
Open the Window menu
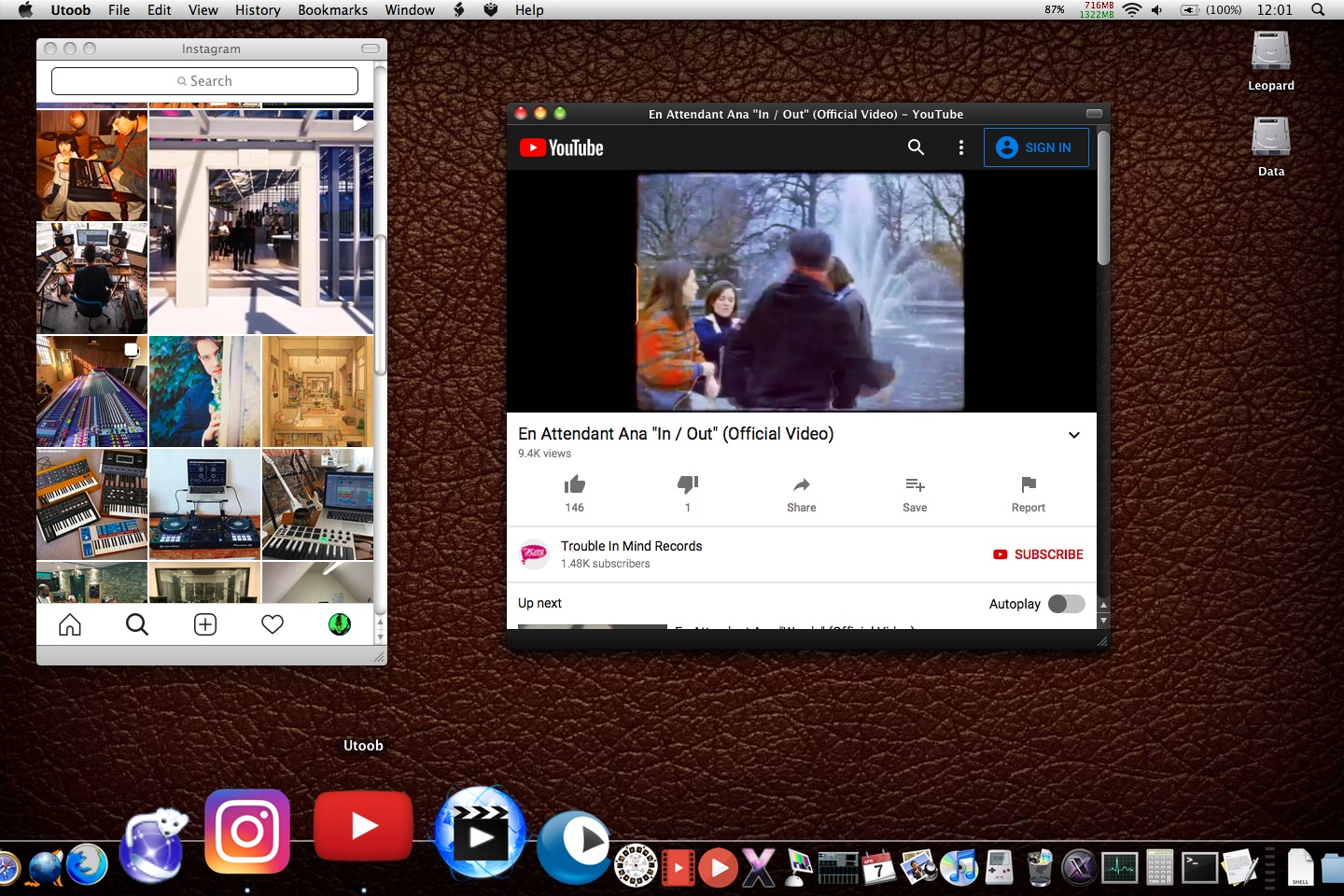pyautogui.click(x=410, y=10)
